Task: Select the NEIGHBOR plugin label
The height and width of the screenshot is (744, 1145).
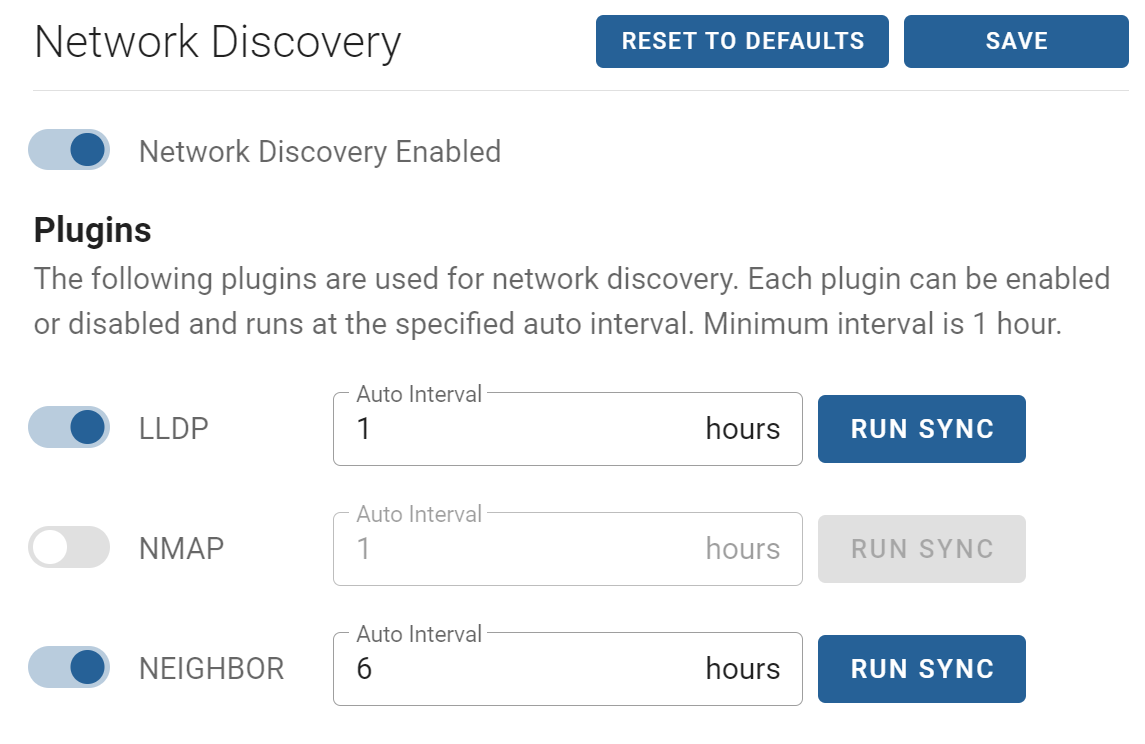Action: (x=211, y=669)
